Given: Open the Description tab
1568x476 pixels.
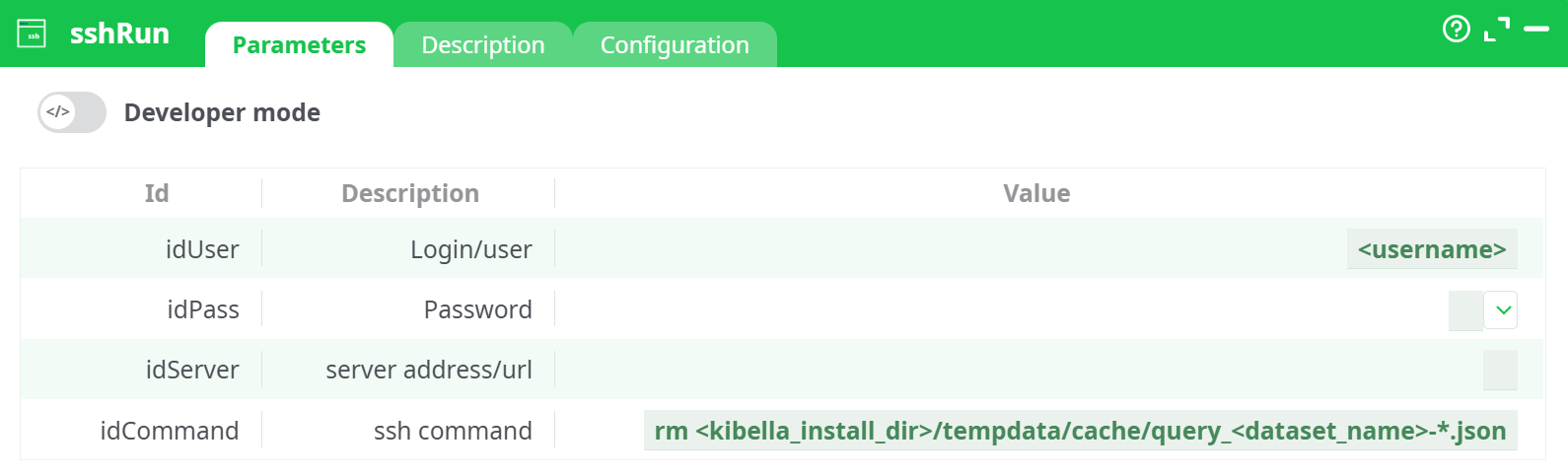Looking at the screenshot, I should (482, 45).
